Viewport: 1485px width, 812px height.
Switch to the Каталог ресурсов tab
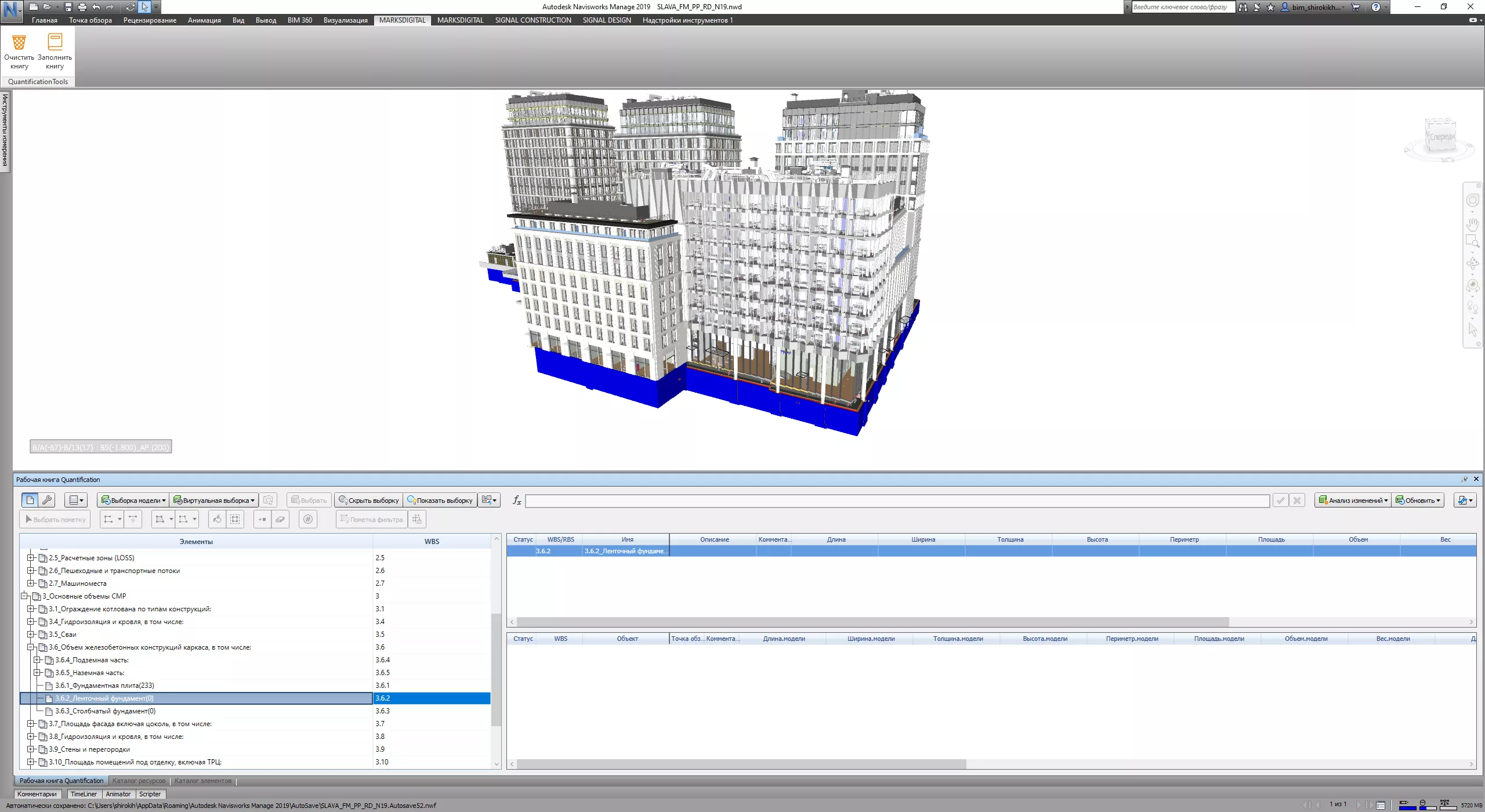[x=139, y=781]
